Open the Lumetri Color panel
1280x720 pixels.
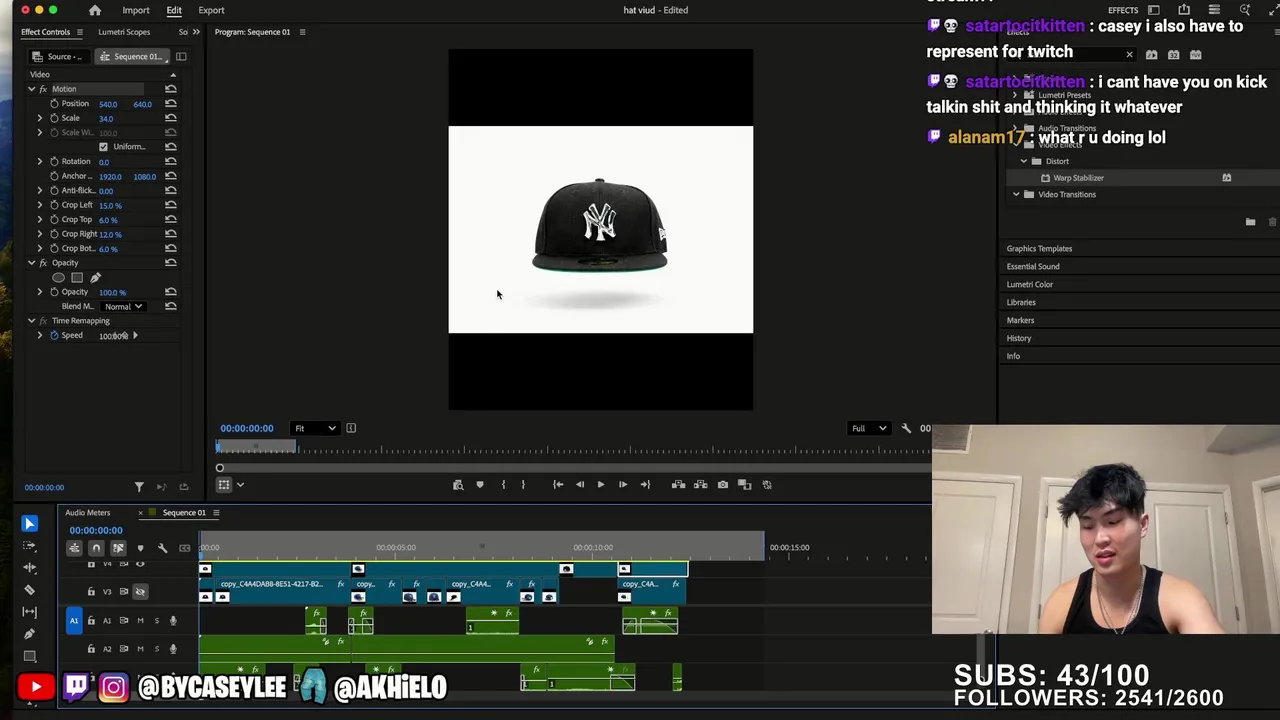(x=1030, y=284)
